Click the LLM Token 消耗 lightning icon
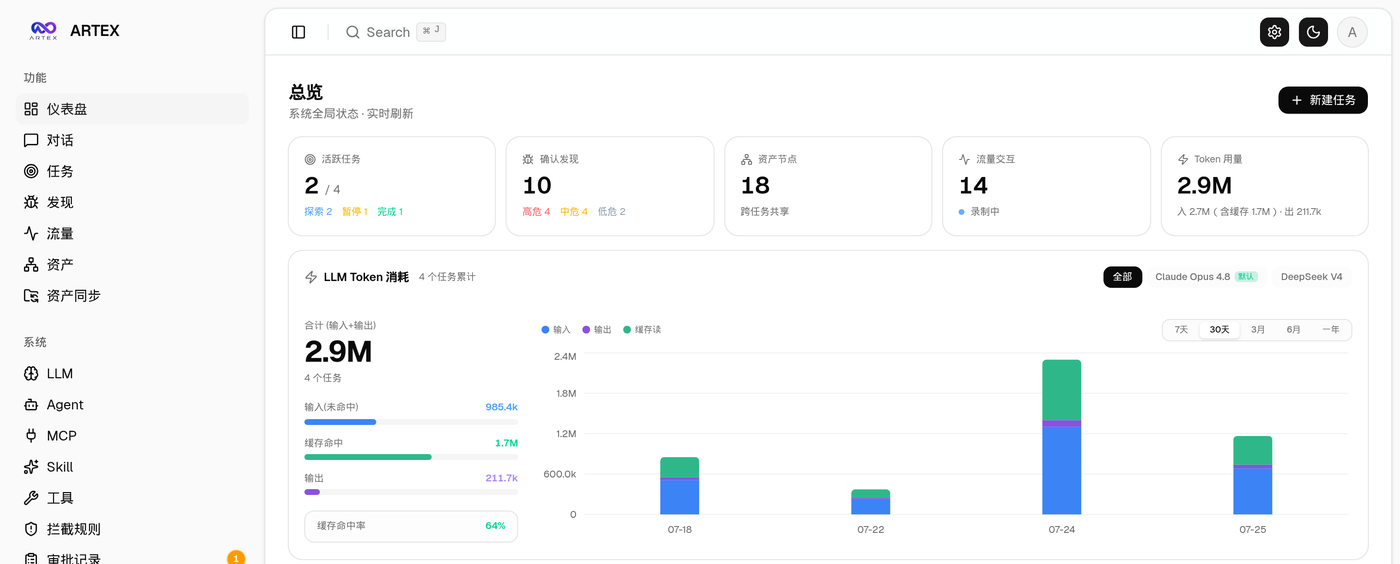 coord(311,277)
